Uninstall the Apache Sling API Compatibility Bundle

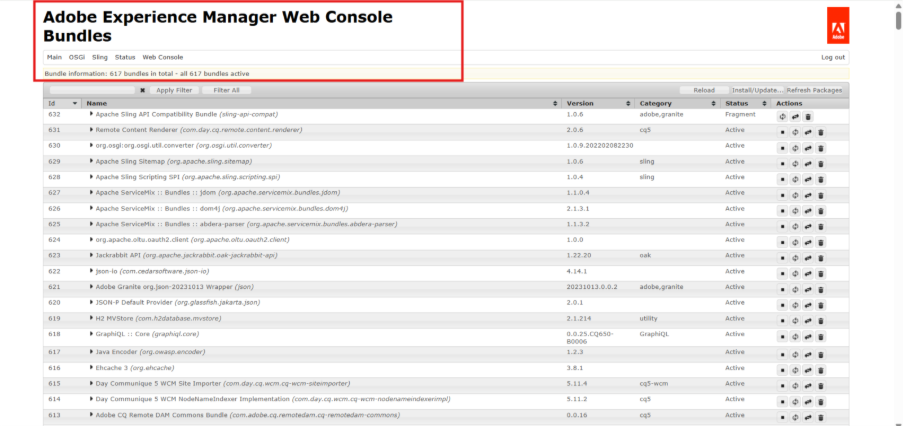pos(809,117)
